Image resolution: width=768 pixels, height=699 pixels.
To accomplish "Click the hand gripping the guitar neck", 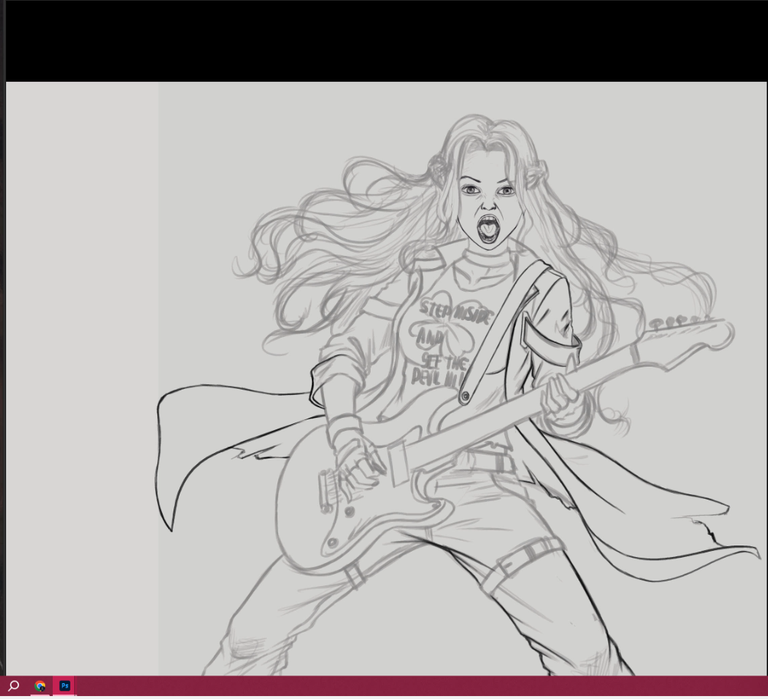I will (x=563, y=395).
